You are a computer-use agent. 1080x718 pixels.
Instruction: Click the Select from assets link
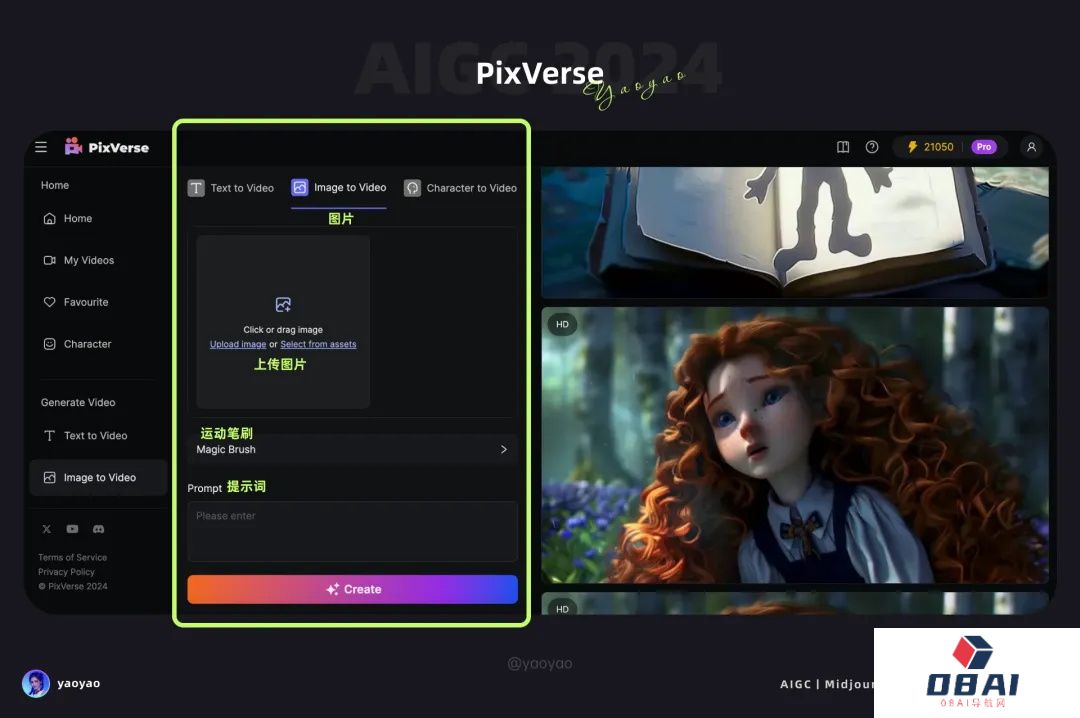[x=318, y=345]
